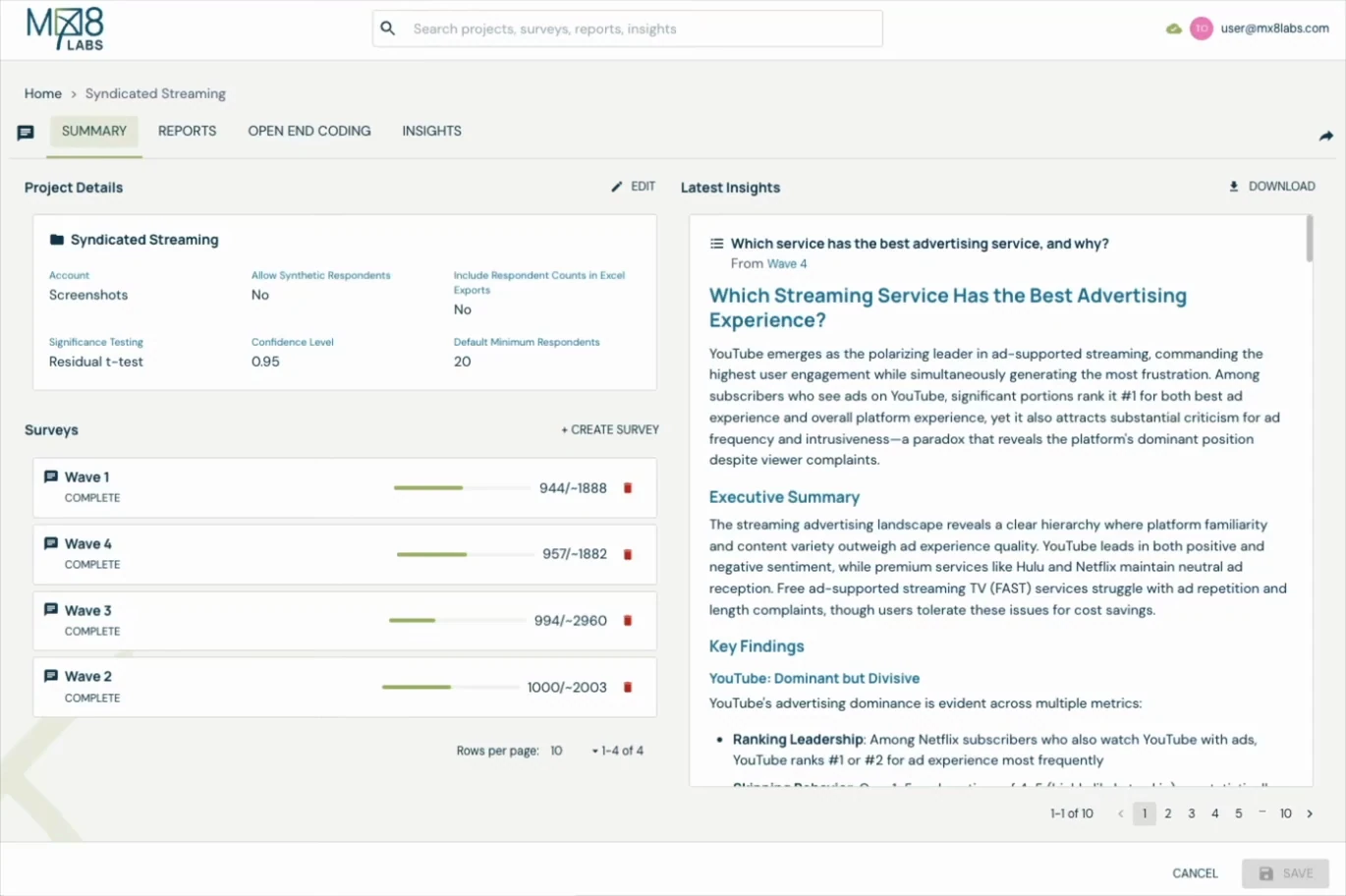The width and height of the screenshot is (1346, 896).
Task: Click user@mx8labs.com account label
Action: (1275, 28)
